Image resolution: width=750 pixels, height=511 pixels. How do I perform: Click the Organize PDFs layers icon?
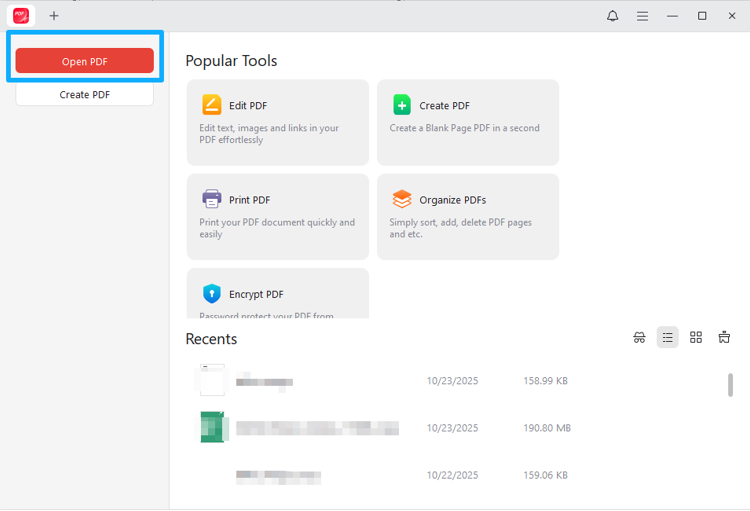(402, 199)
